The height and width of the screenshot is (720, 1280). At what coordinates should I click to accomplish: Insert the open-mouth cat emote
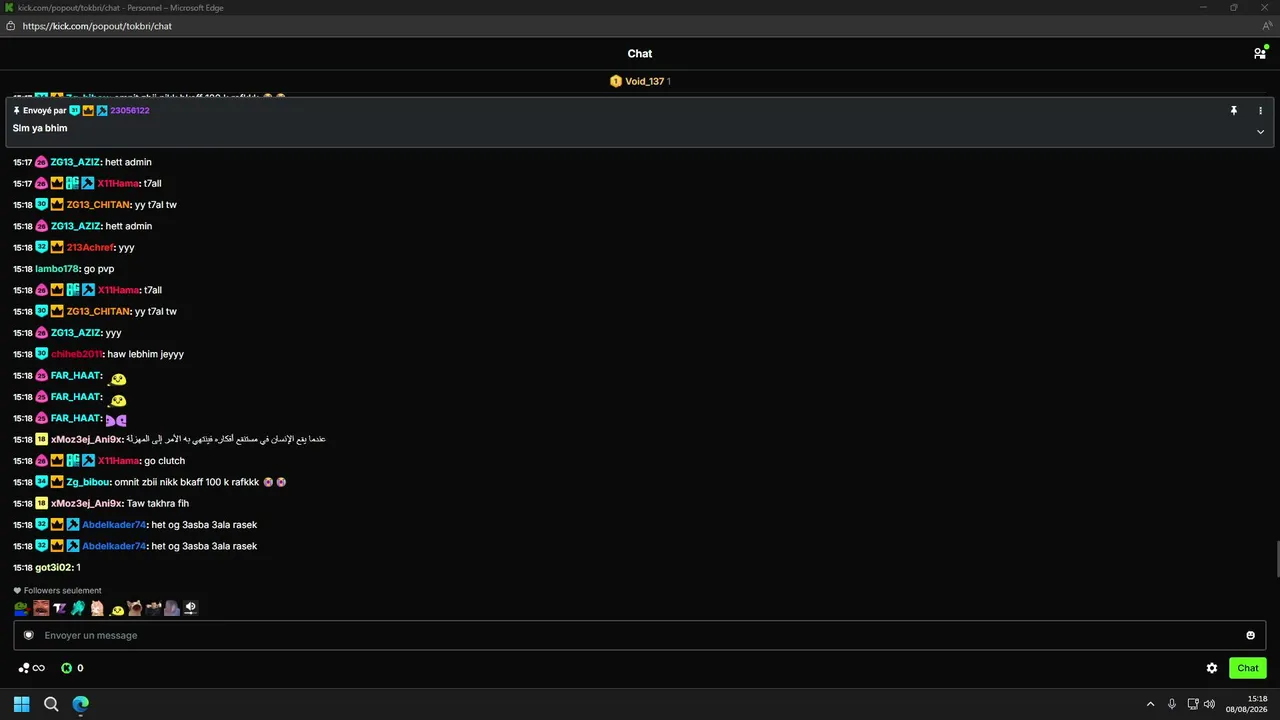[x=134, y=608]
